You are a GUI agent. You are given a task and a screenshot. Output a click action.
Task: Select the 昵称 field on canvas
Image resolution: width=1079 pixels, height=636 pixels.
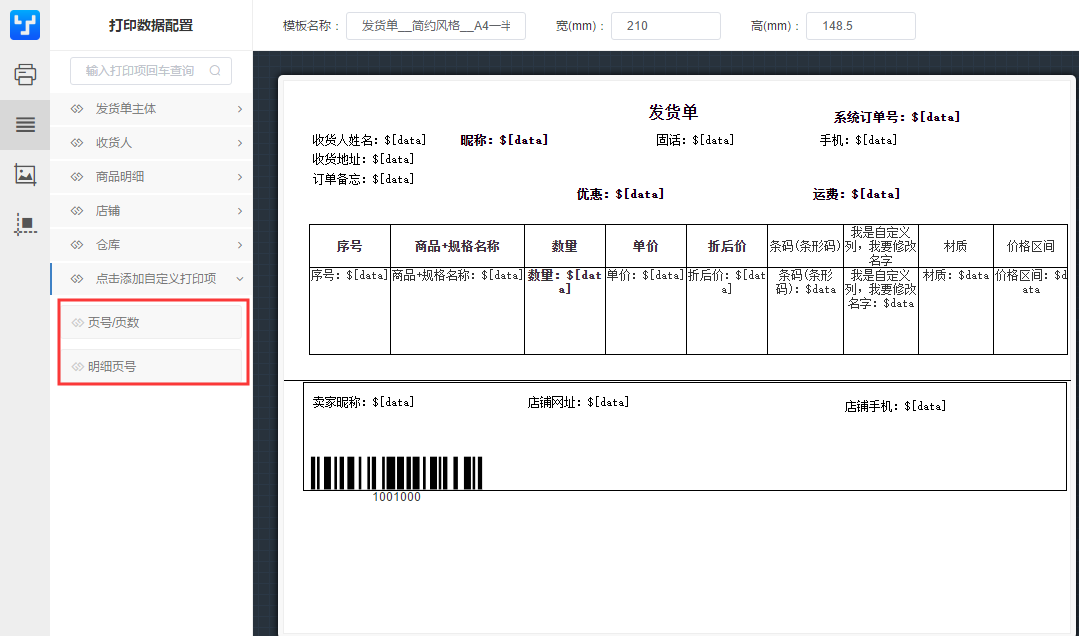click(504, 140)
